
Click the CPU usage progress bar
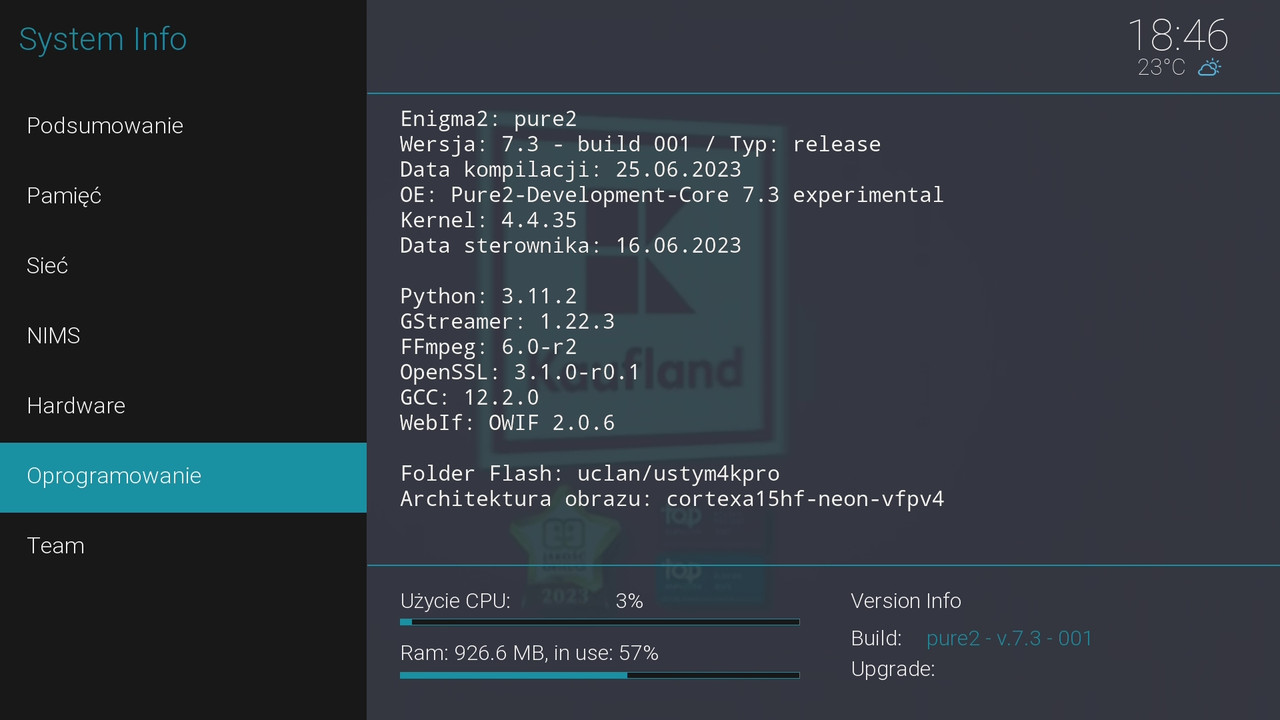click(600, 622)
